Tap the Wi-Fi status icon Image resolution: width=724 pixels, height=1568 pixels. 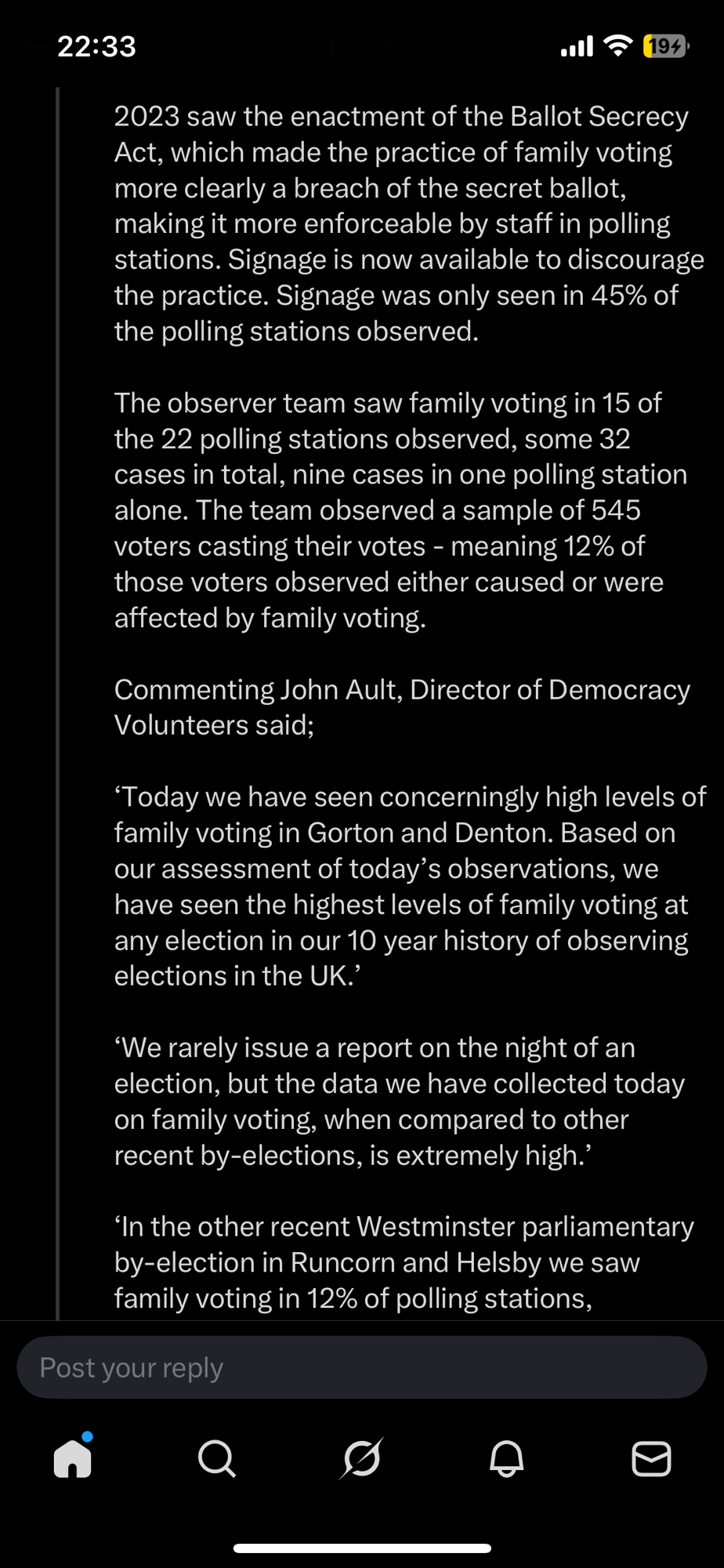tap(618, 46)
